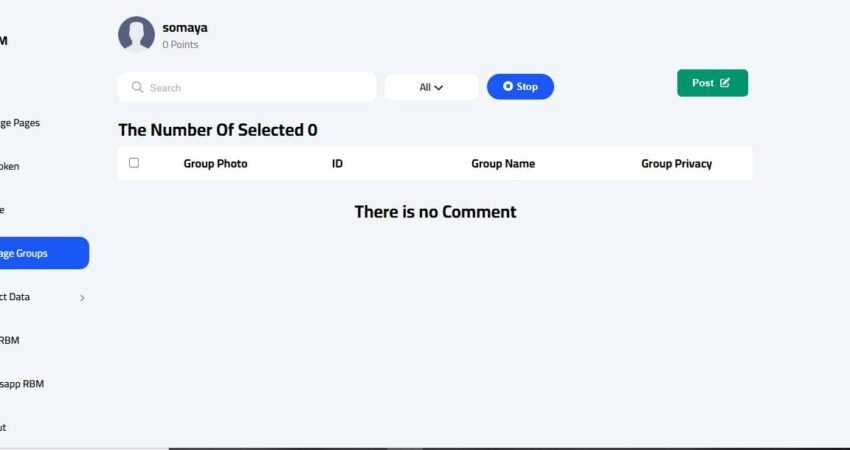Viewport: 850px width, 450px height.
Task: Click the blue Stop button
Action: 520,87
